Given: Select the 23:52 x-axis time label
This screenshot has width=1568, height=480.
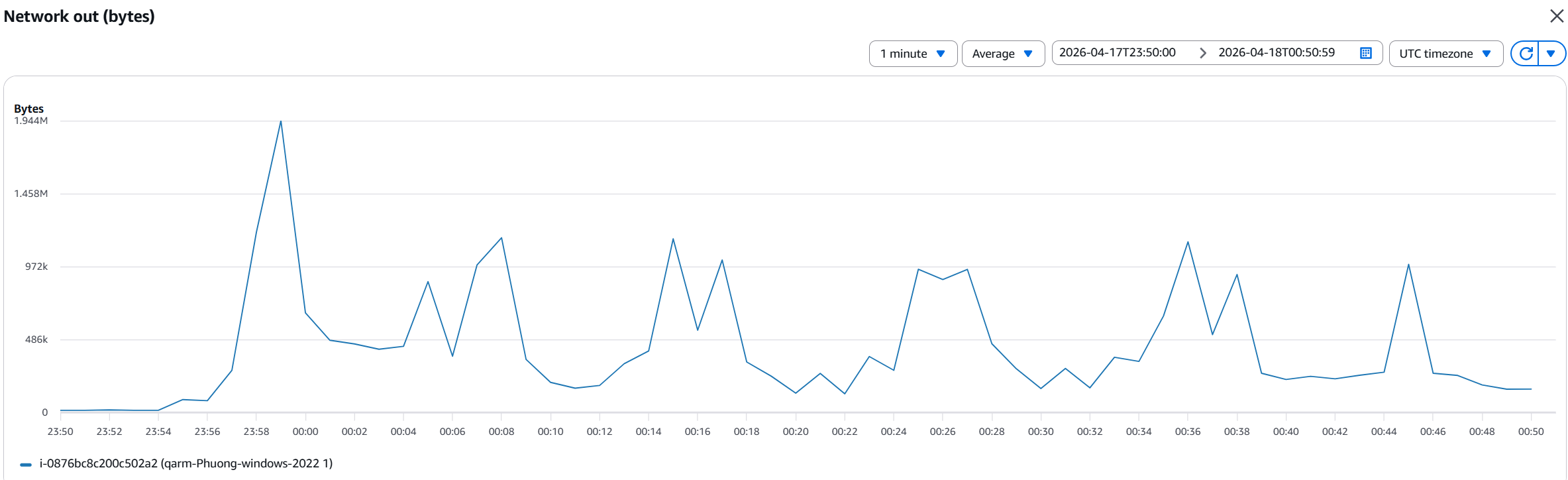Looking at the screenshot, I should (x=109, y=432).
